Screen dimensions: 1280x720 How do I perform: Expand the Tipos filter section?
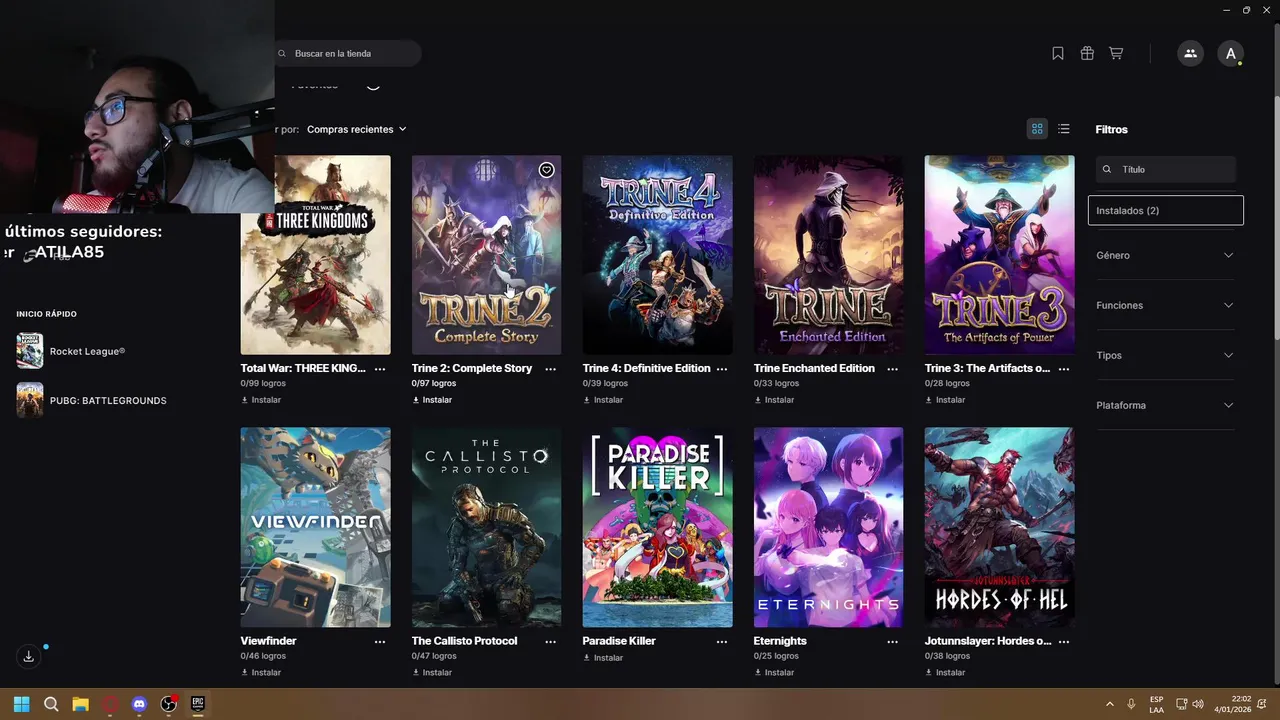[x=1166, y=355]
